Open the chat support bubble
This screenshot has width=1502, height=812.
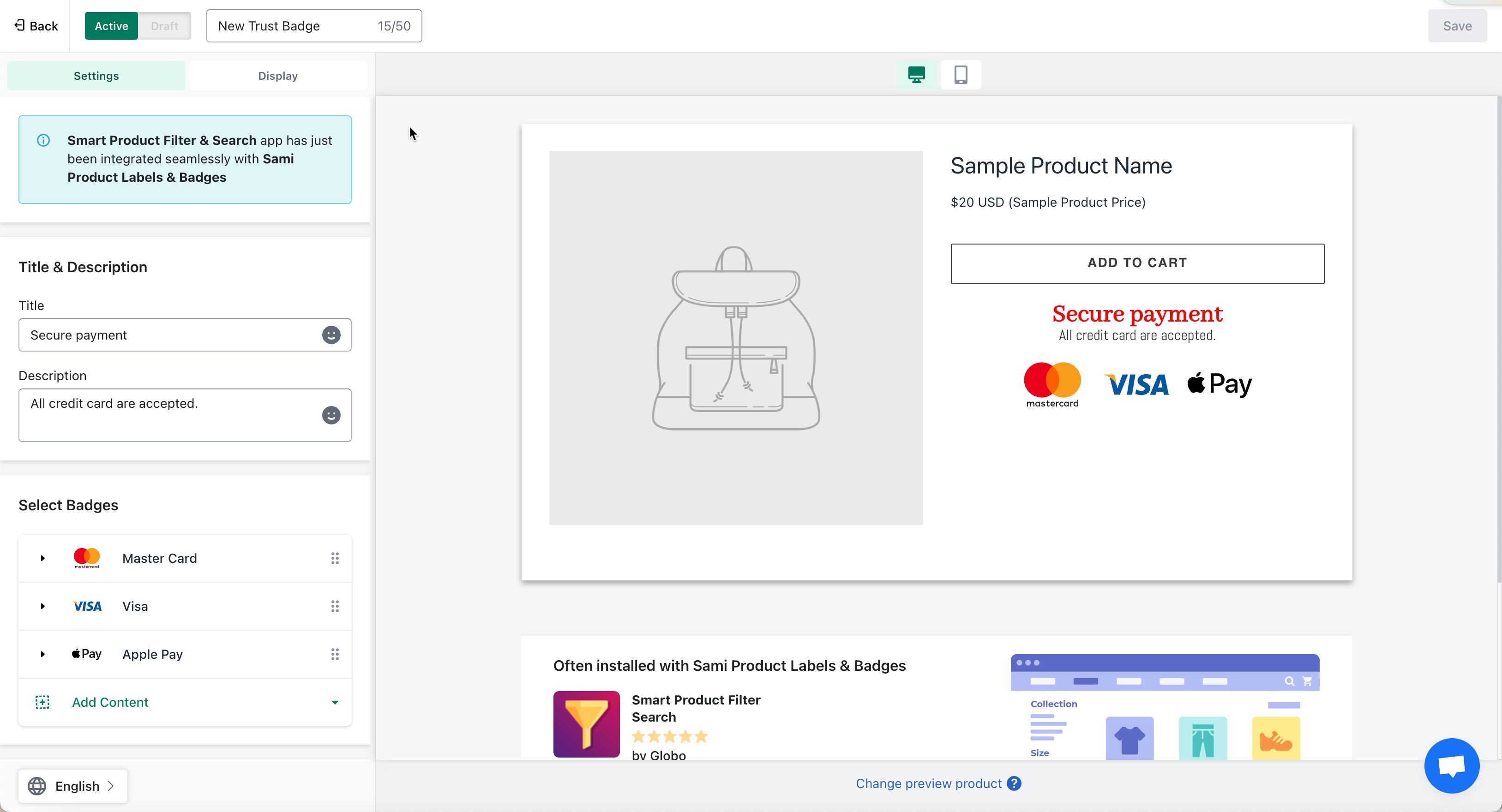(1452, 765)
